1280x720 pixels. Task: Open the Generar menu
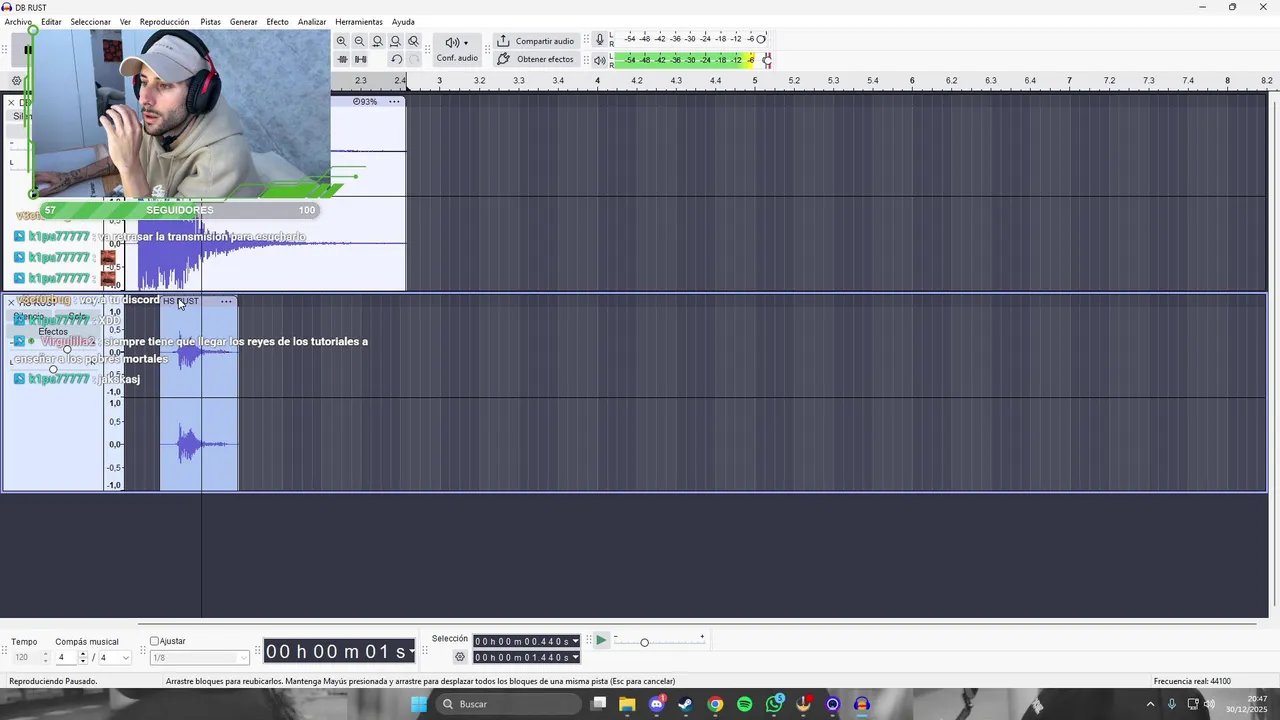243,22
